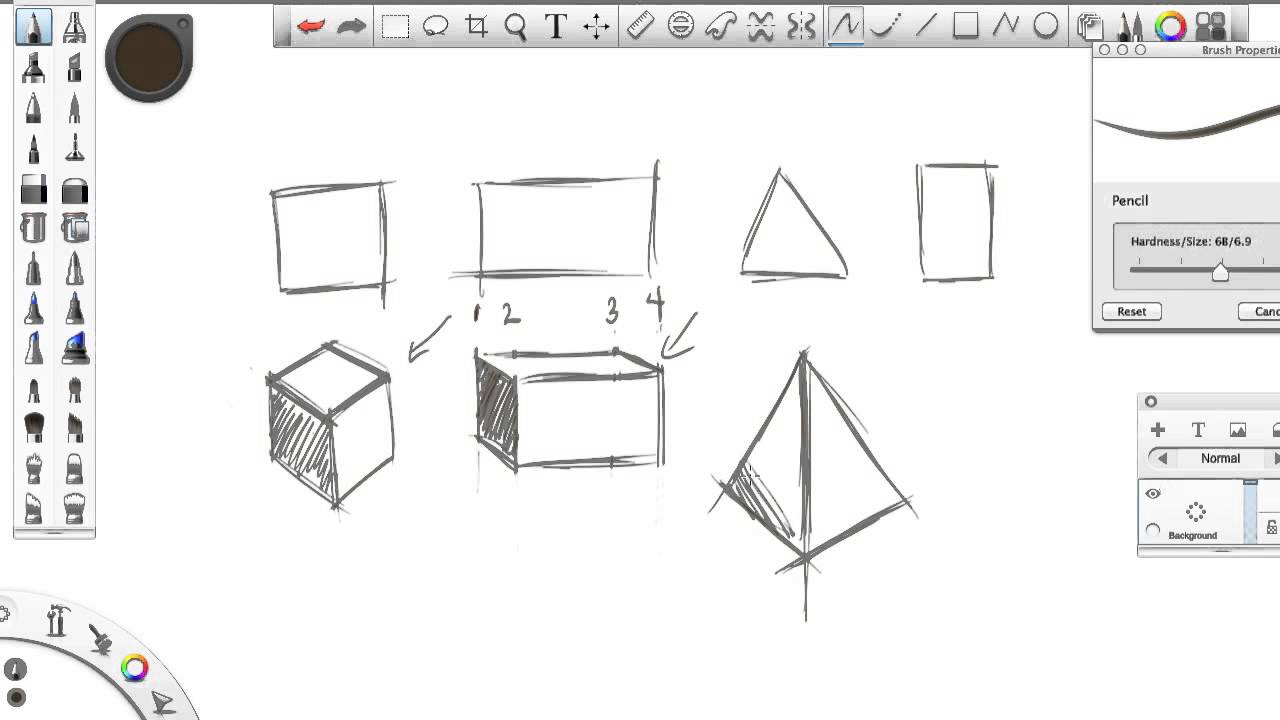The width and height of the screenshot is (1280, 720).
Task: Select the Ellipse shape tool
Action: coord(1045,28)
